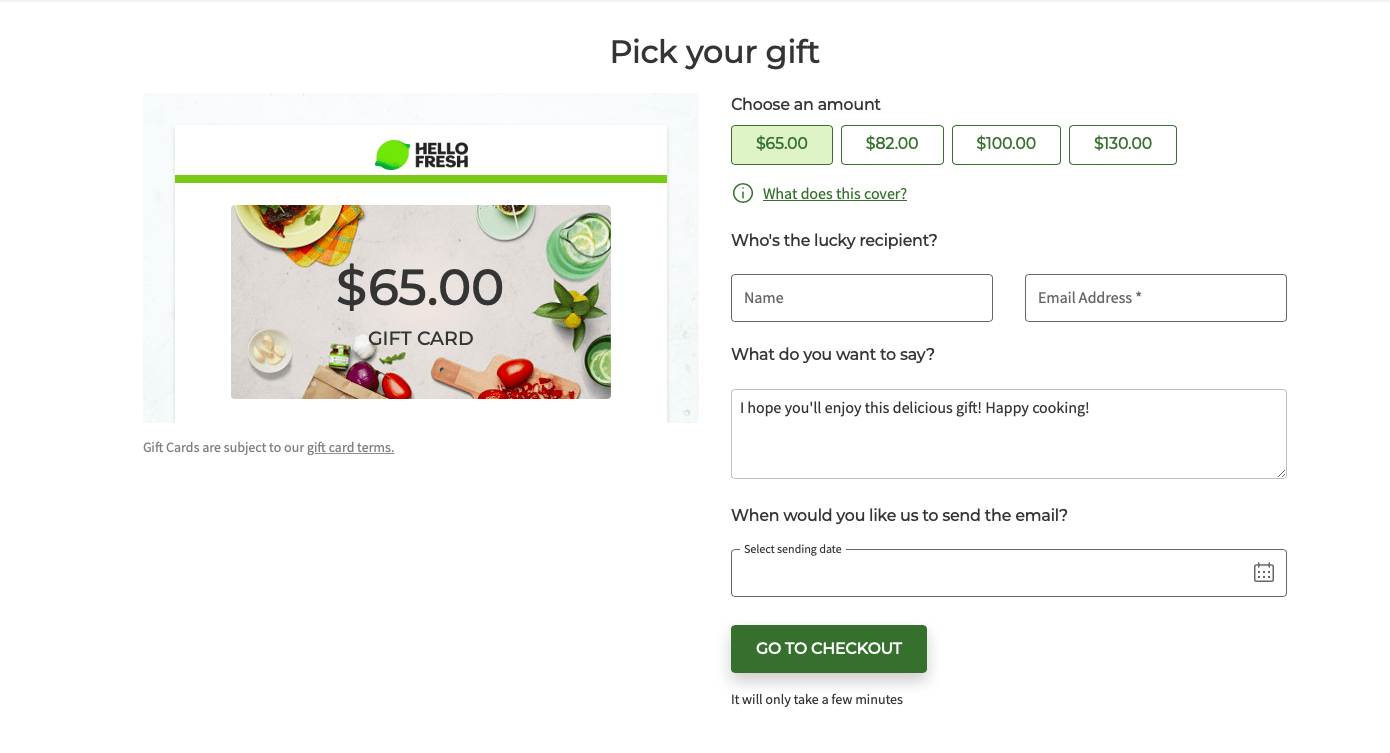
Task: Select the $130.00 amount
Action: pyautogui.click(x=1122, y=144)
